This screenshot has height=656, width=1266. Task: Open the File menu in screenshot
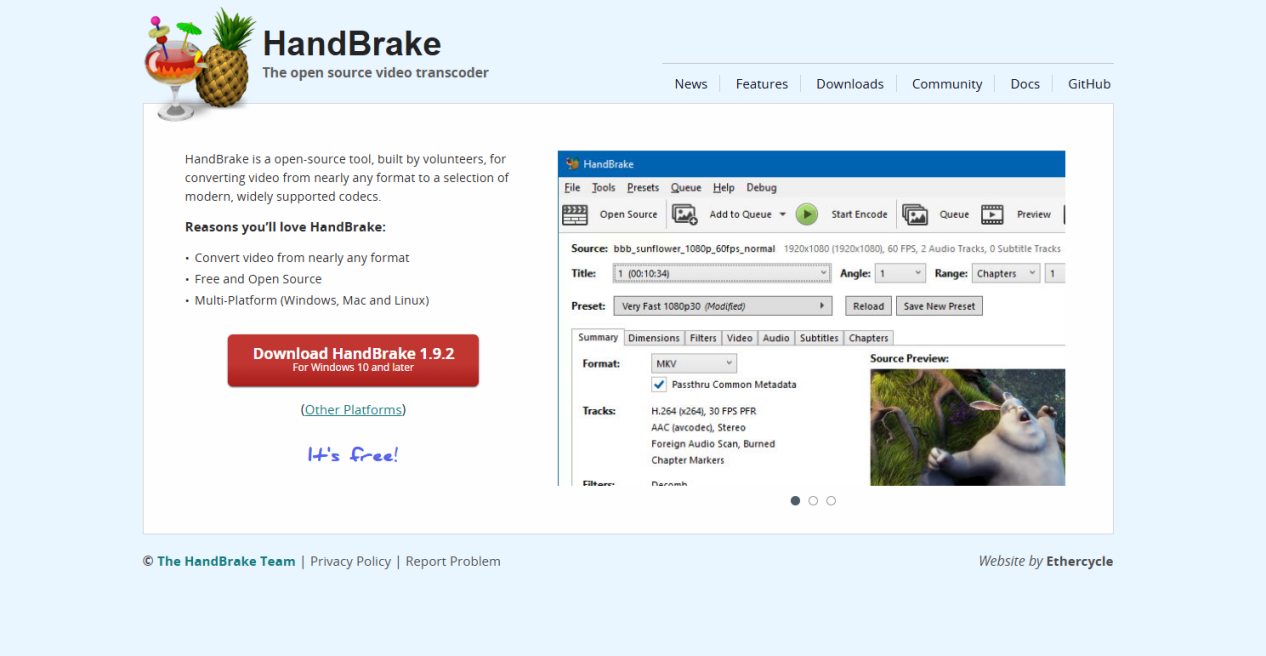pyautogui.click(x=572, y=187)
